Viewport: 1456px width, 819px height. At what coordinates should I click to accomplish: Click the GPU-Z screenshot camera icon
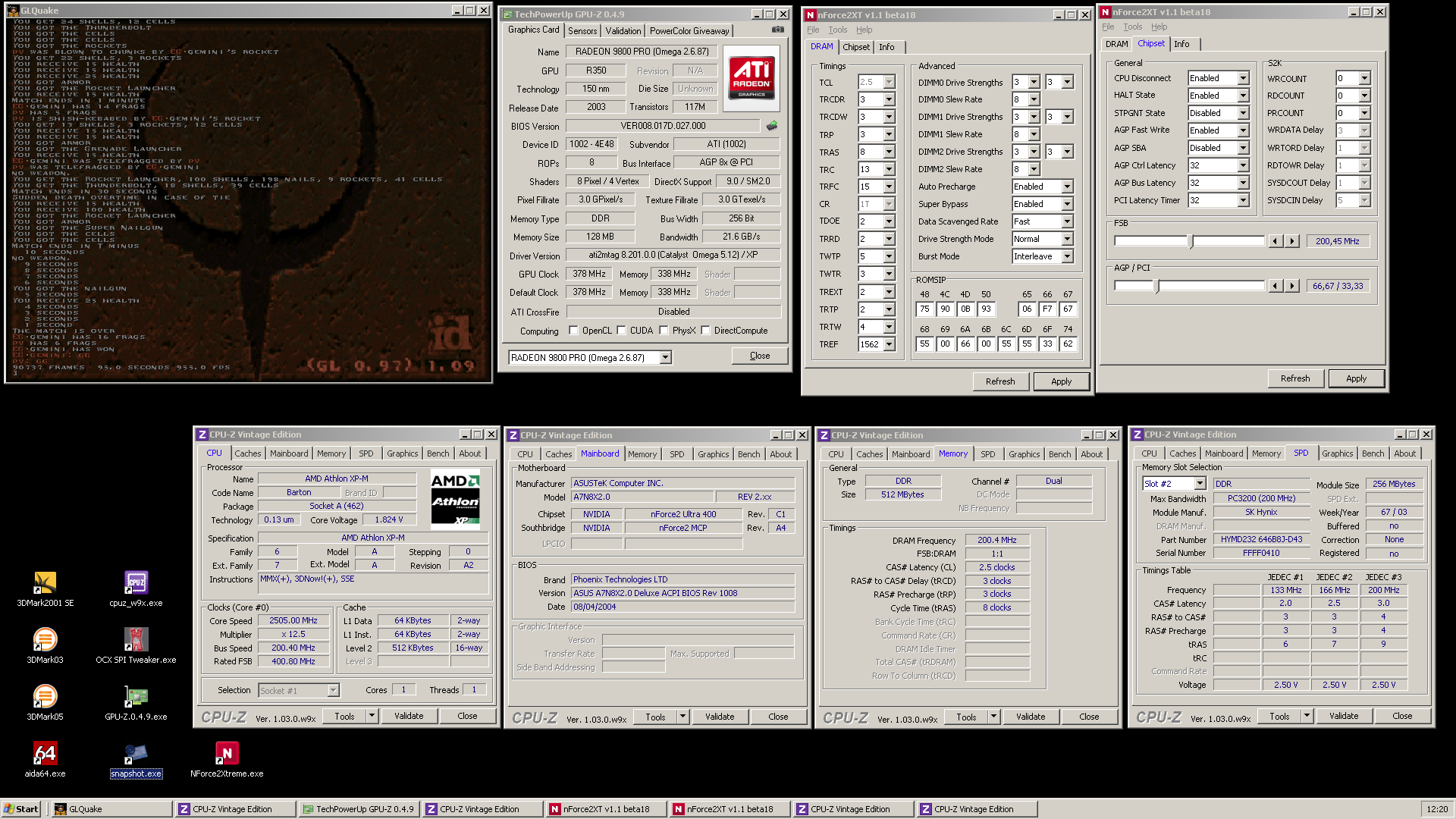pyautogui.click(x=778, y=30)
